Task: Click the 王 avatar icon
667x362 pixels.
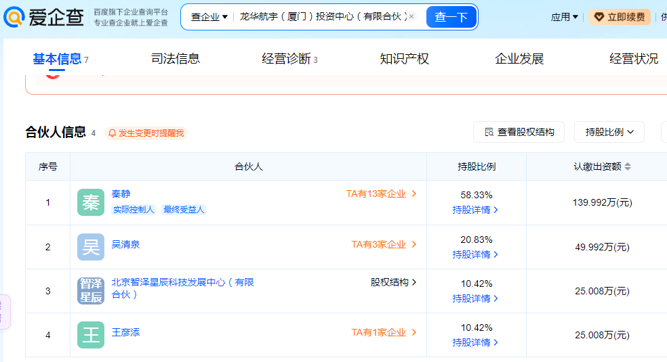Action: [x=91, y=335]
